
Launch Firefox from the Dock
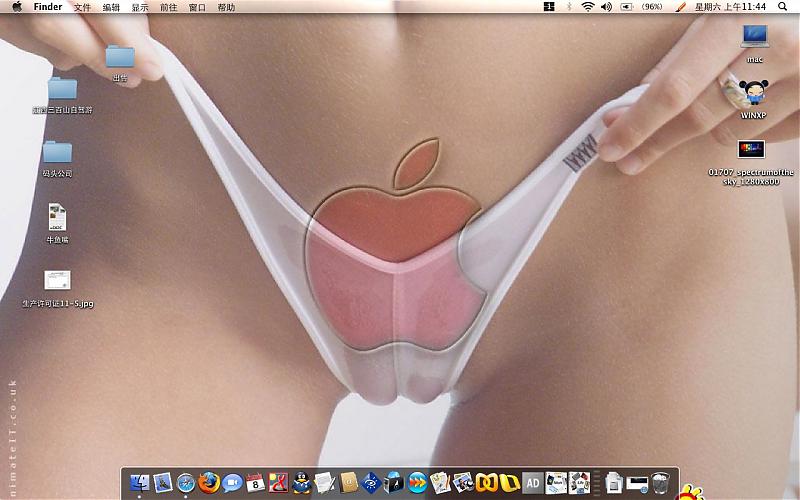click(209, 483)
